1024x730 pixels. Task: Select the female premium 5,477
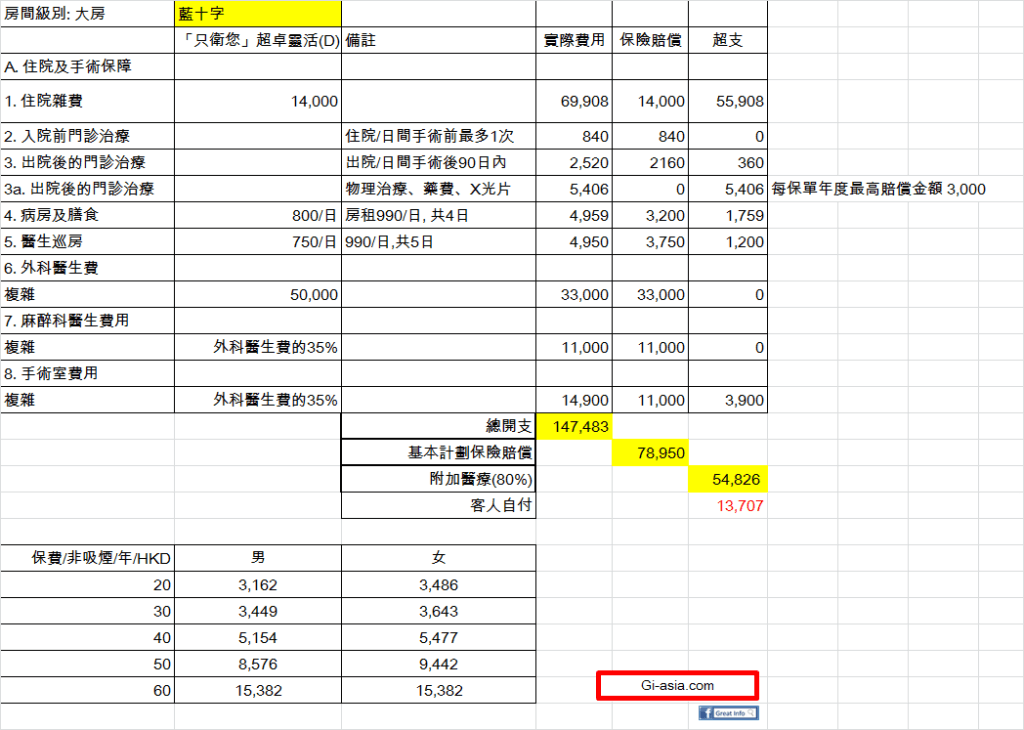pos(438,638)
